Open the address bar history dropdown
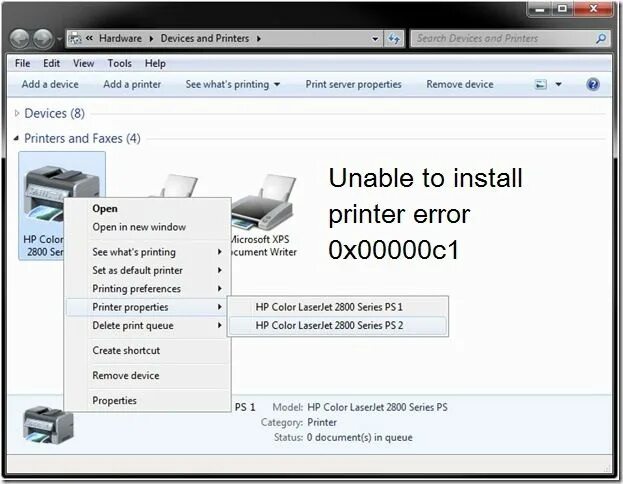 pyautogui.click(x=375, y=39)
